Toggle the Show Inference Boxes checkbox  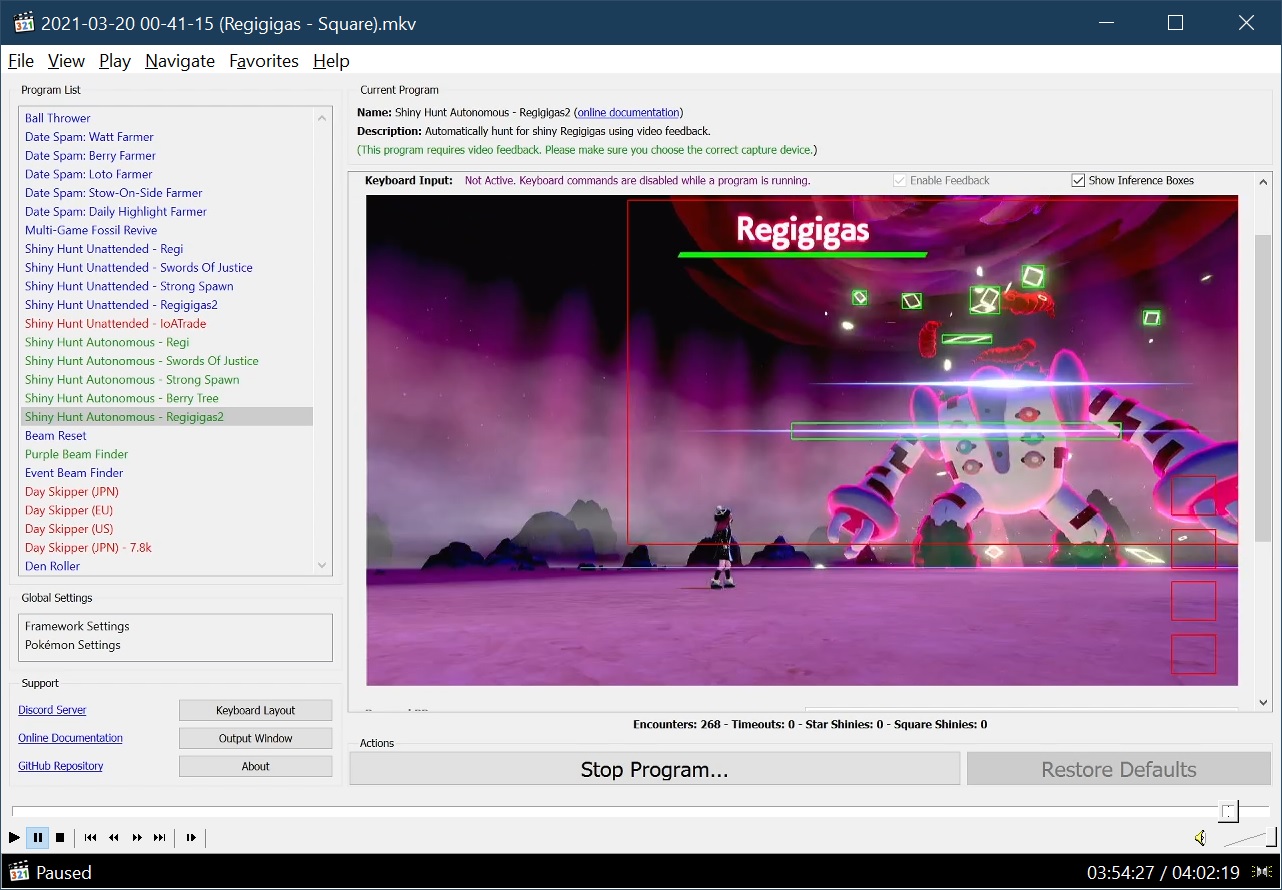point(1078,181)
